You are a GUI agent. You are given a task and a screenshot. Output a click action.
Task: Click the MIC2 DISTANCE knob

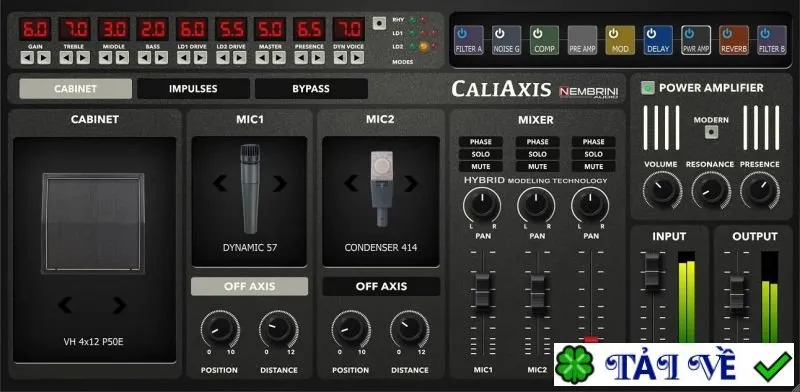tap(410, 329)
